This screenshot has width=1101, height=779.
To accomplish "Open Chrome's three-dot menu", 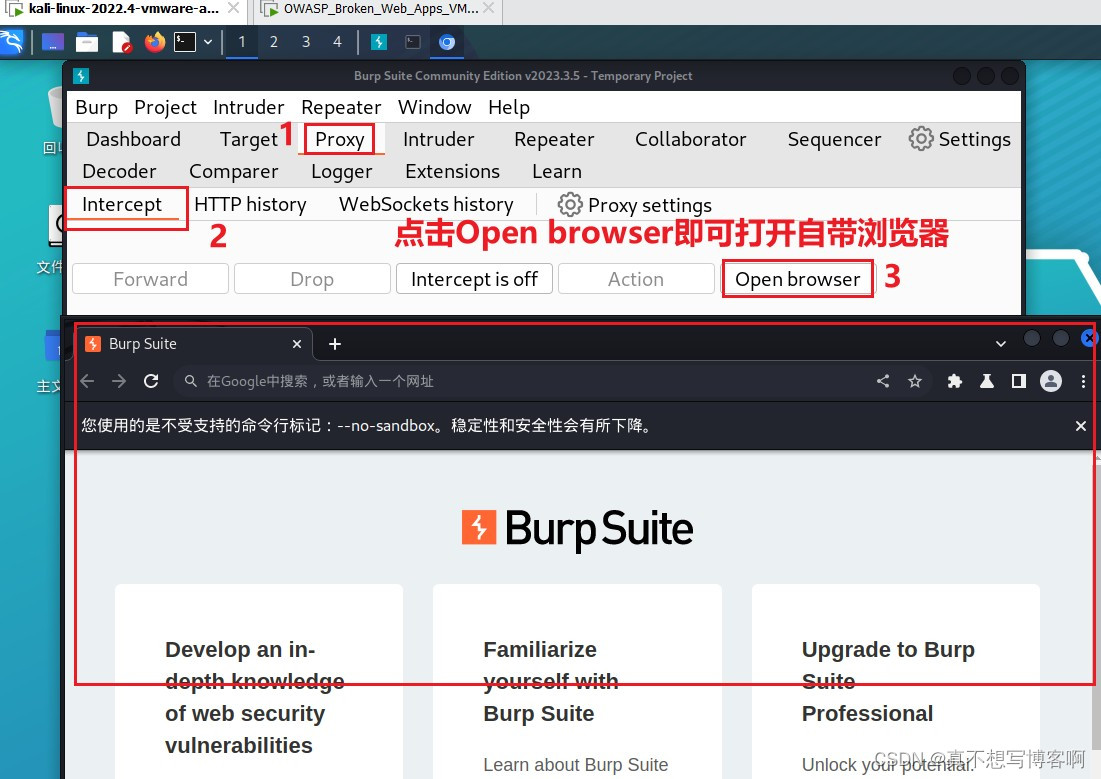I will click(1083, 381).
